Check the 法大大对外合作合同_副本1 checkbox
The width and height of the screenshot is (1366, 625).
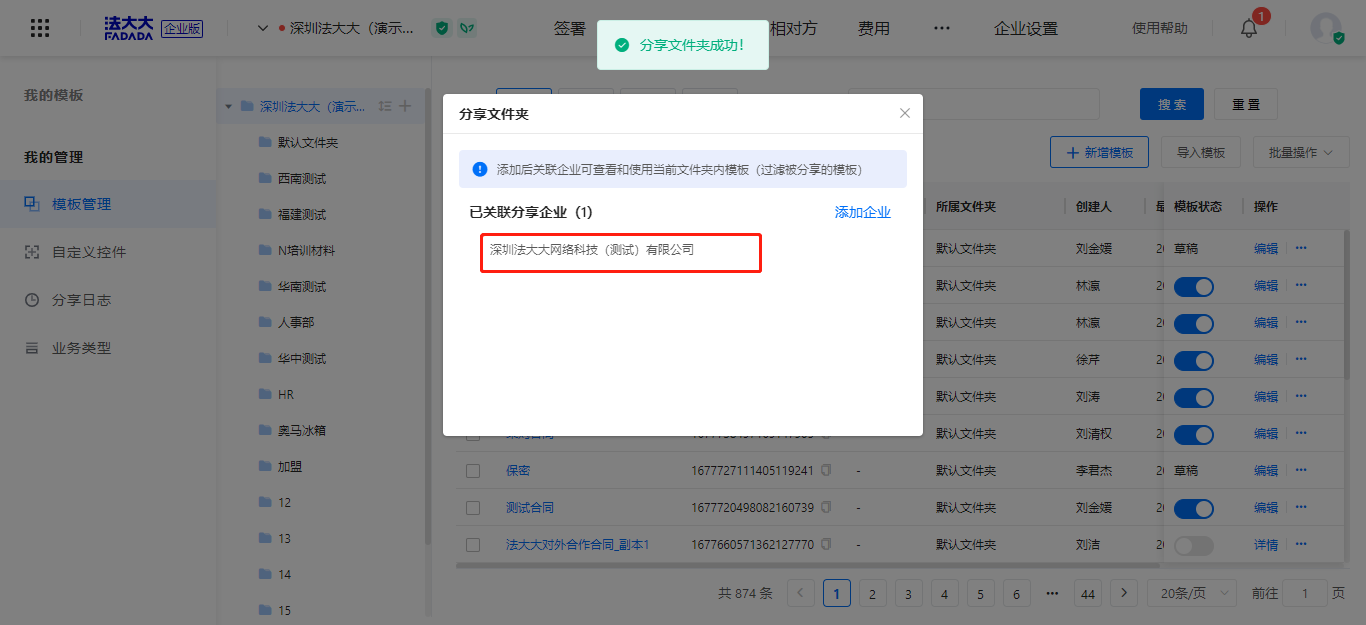[x=473, y=545]
